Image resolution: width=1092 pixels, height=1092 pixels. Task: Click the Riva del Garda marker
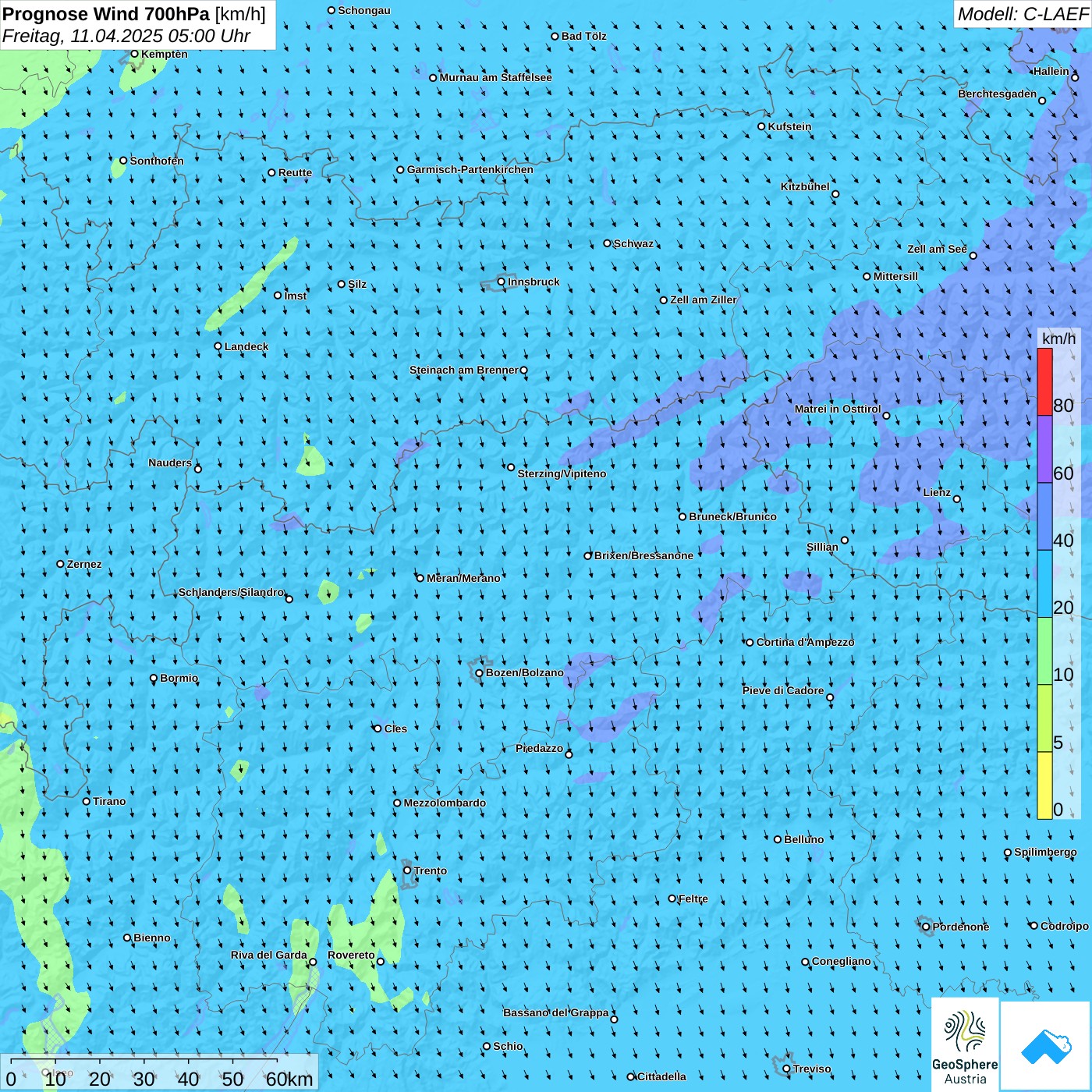point(313,962)
